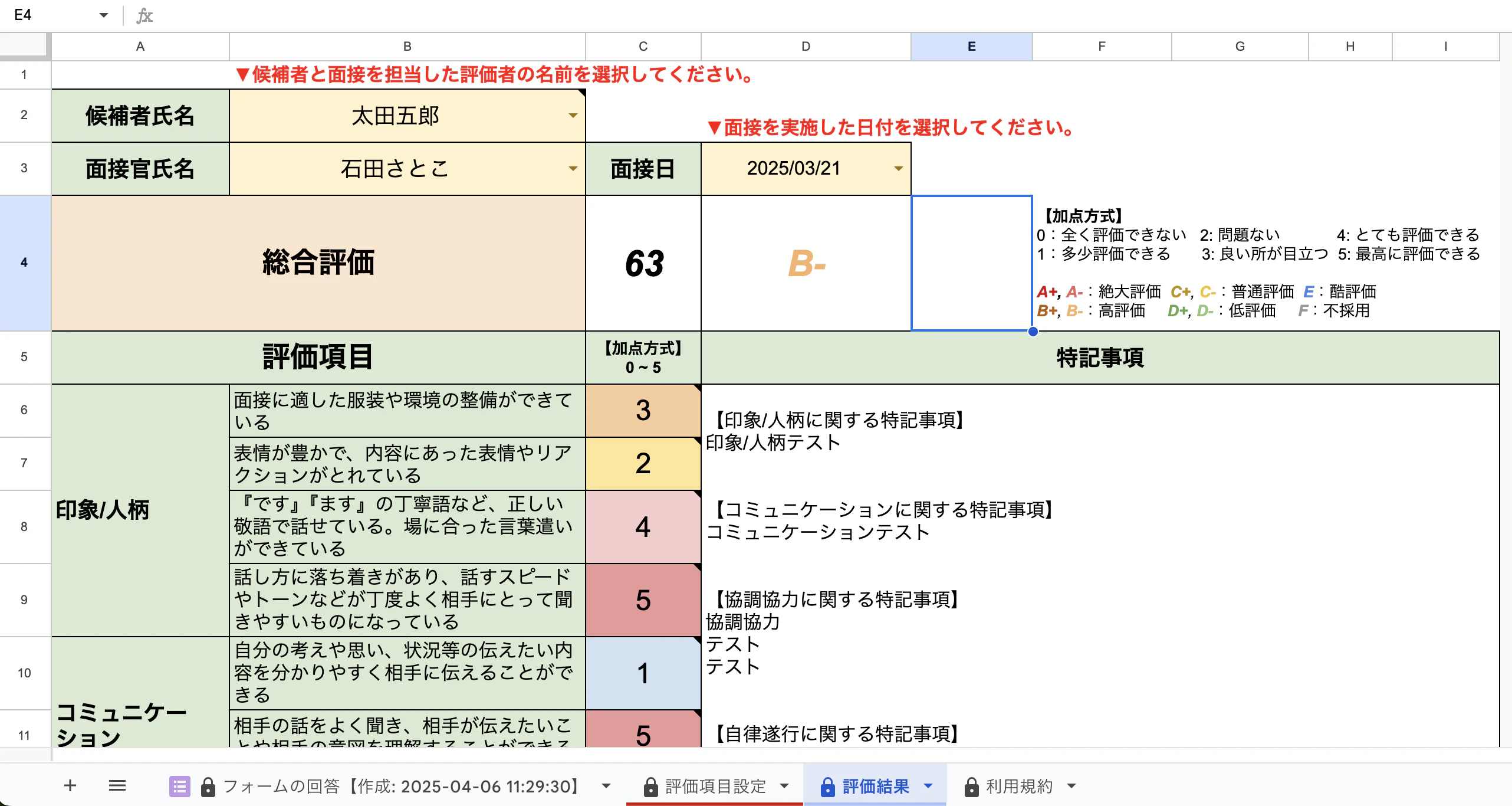1512x806 pixels.
Task: Click the form icon on フォームの回答 tab
Action: (x=179, y=786)
